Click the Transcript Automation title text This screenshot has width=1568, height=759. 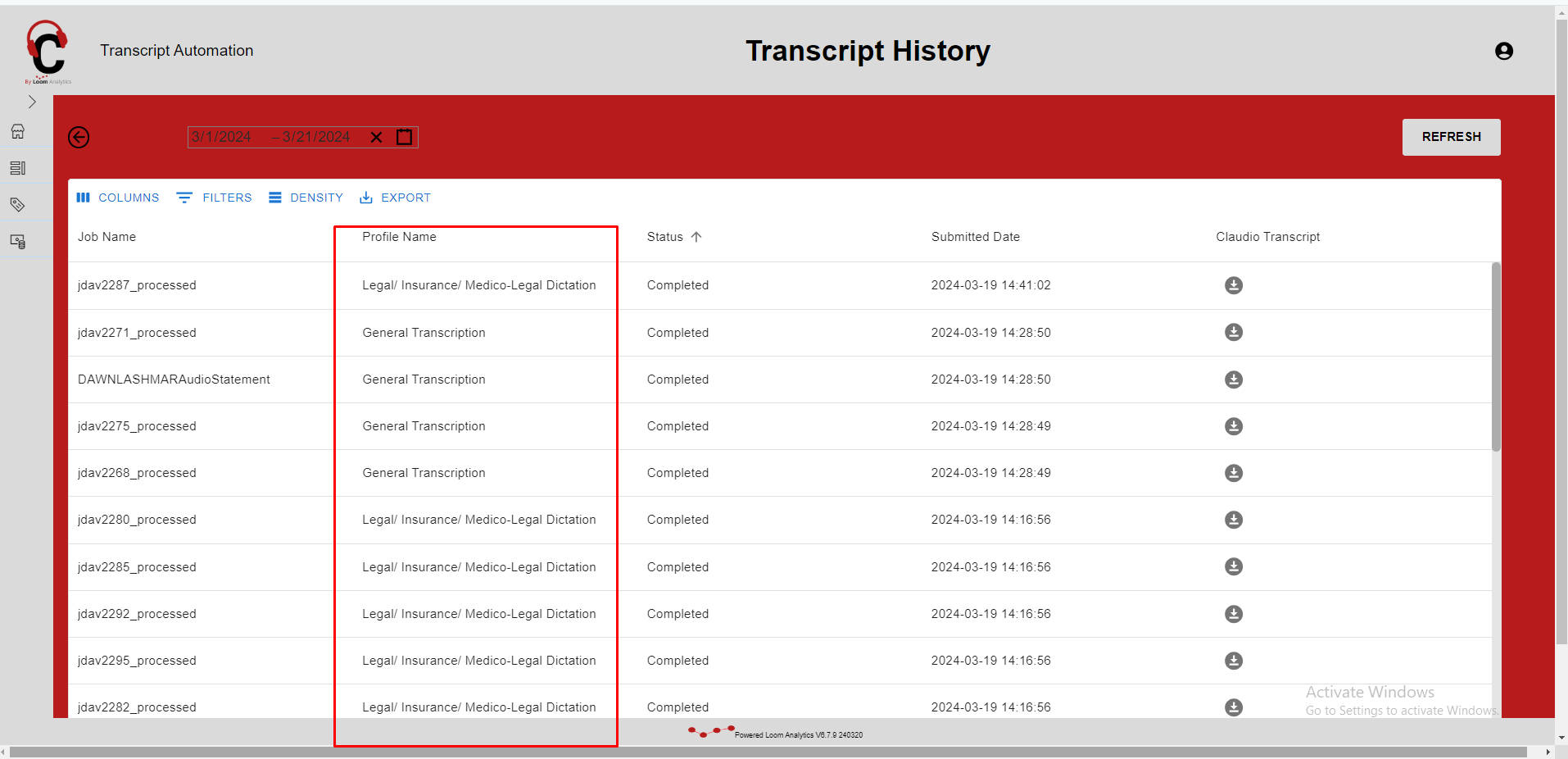[x=177, y=51]
